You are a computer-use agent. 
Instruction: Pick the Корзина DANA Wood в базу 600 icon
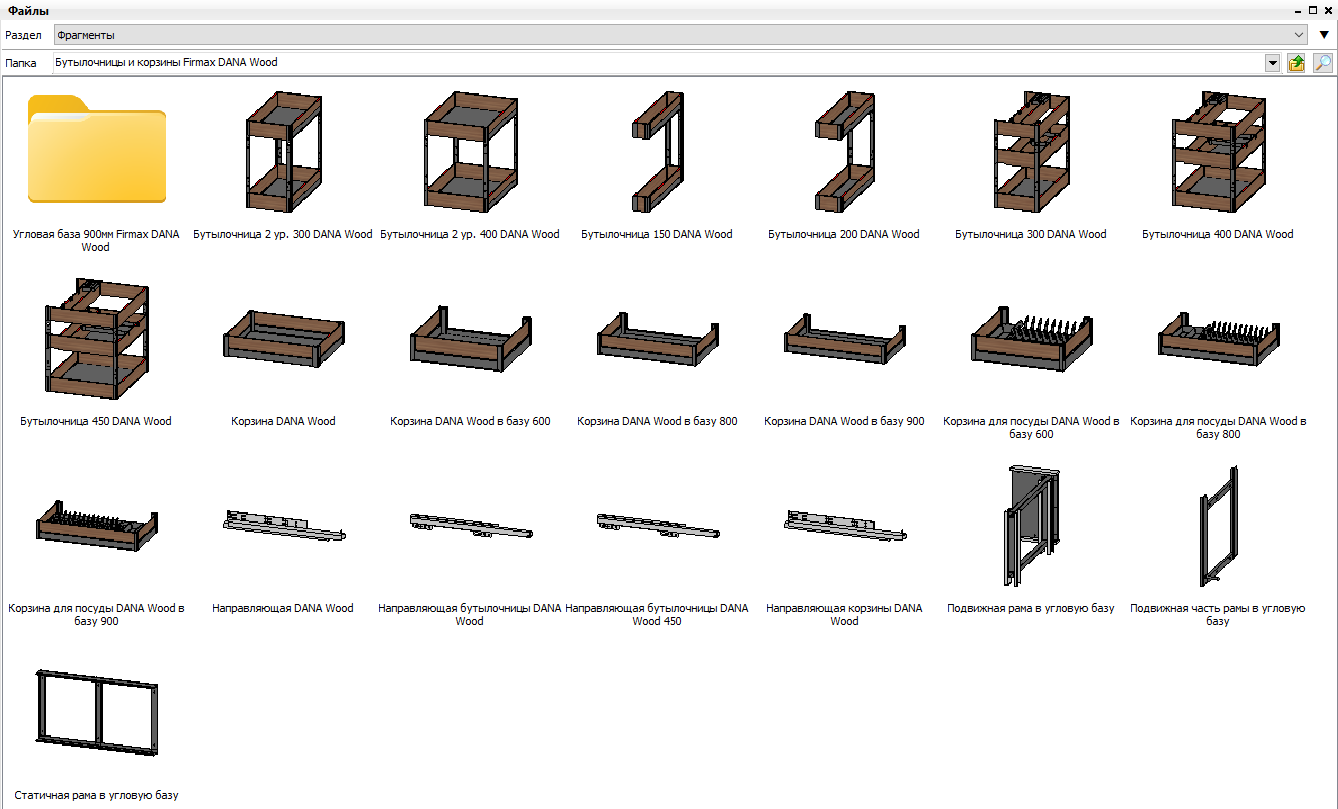(471, 339)
